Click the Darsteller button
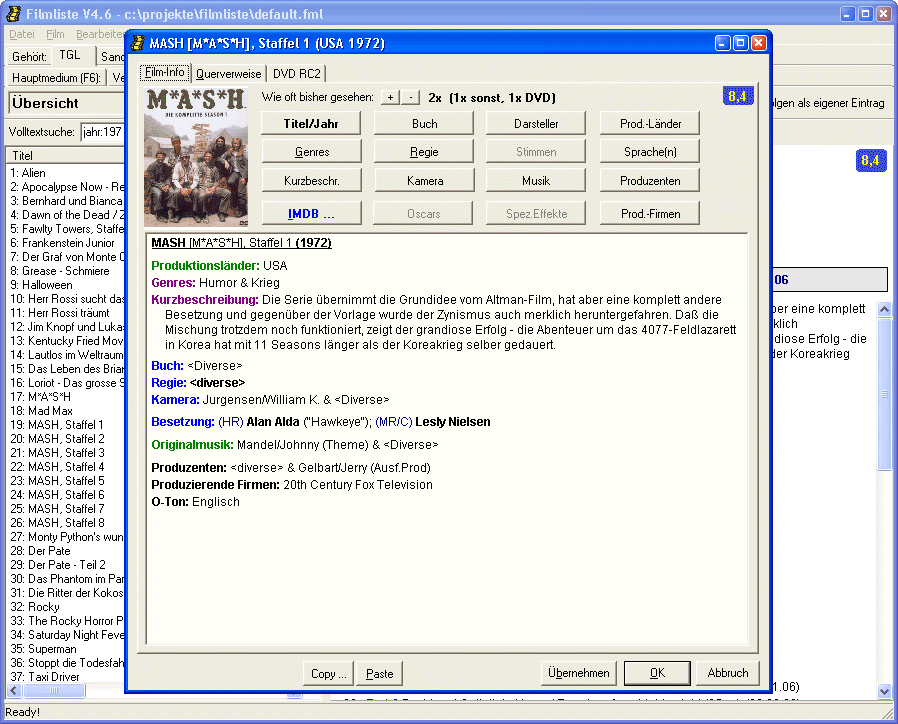The height and width of the screenshot is (724, 898). pos(536,124)
